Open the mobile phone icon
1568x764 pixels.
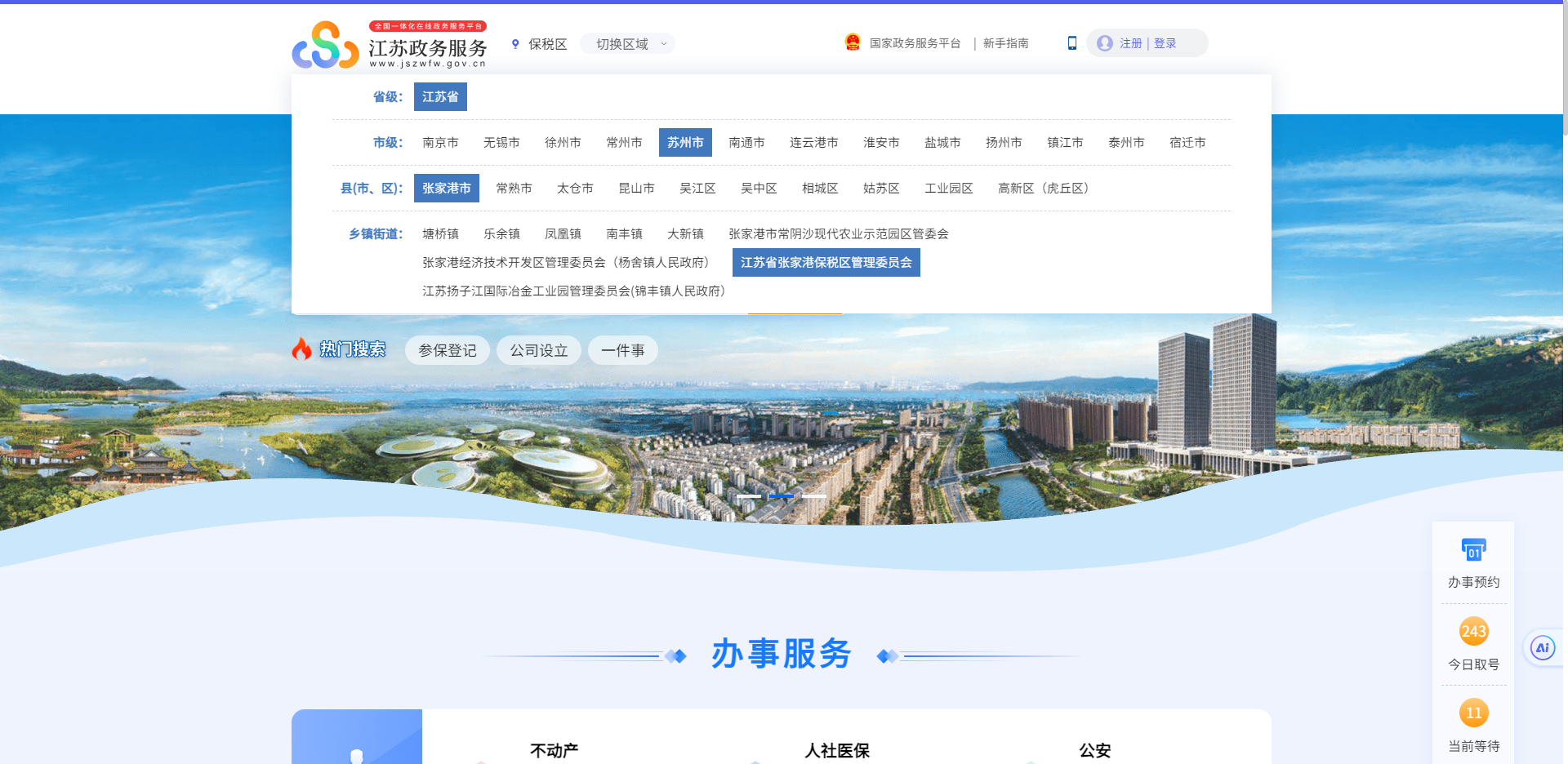[x=1071, y=43]
